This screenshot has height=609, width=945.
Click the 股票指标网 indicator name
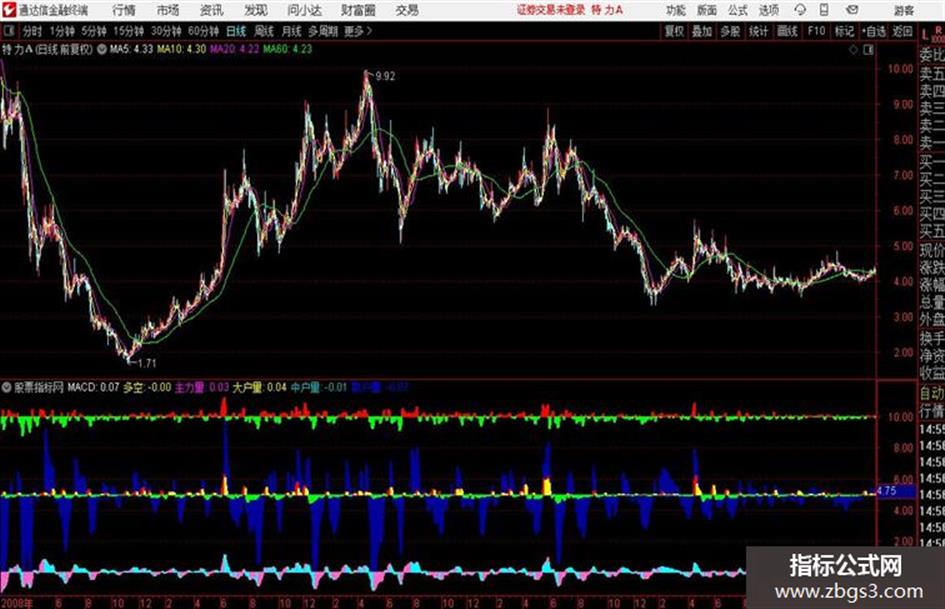tap(39, 387)
